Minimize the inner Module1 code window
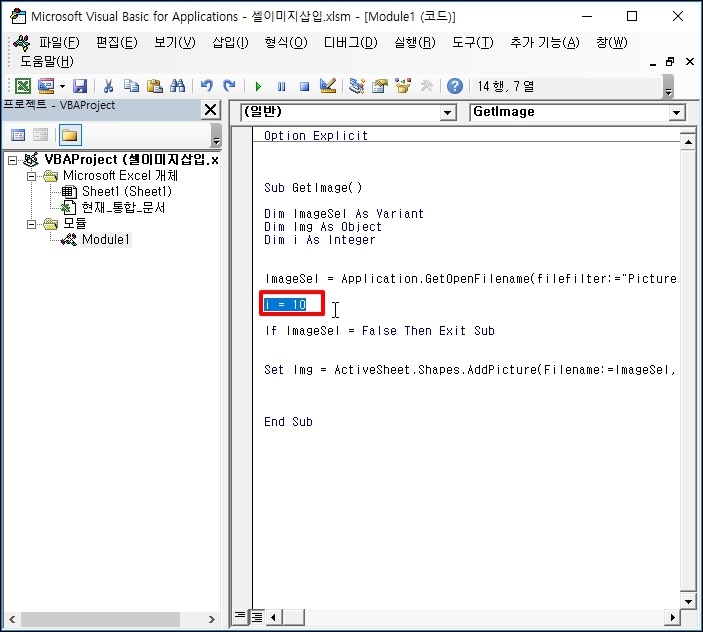 (653, 63)
